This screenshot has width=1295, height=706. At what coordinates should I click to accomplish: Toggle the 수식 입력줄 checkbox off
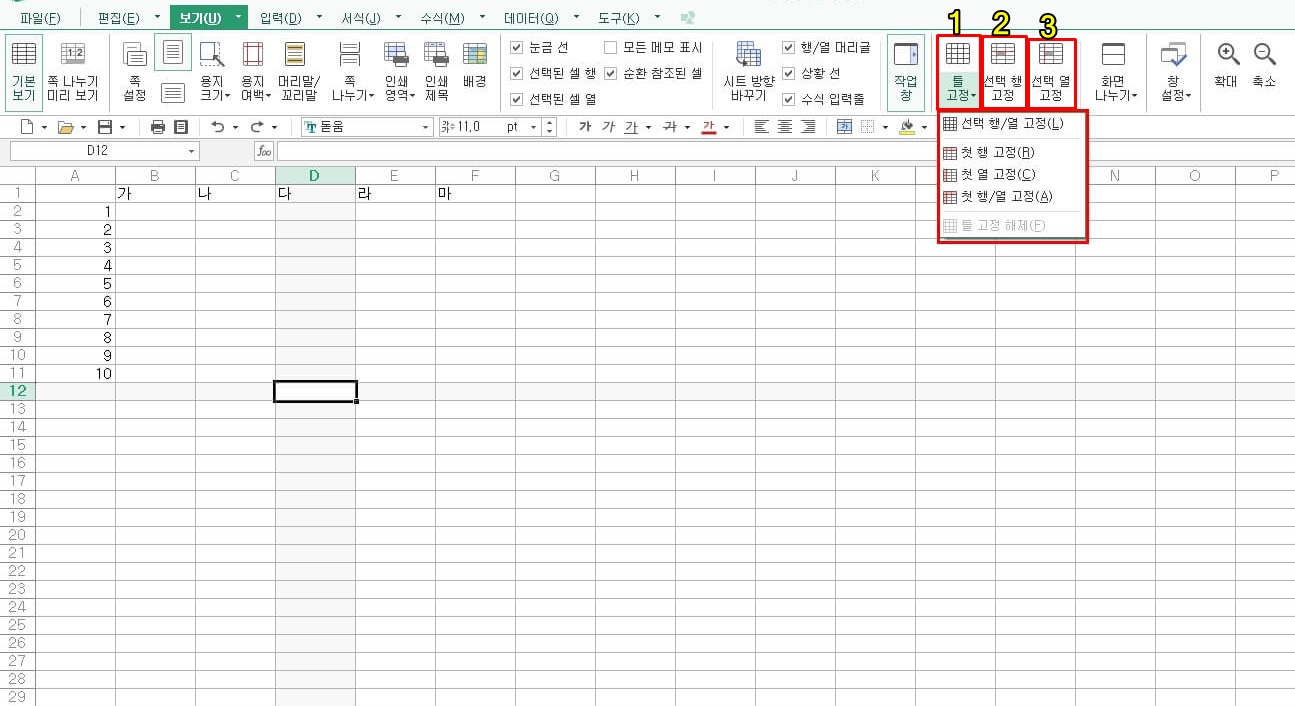tap(788, 99)
